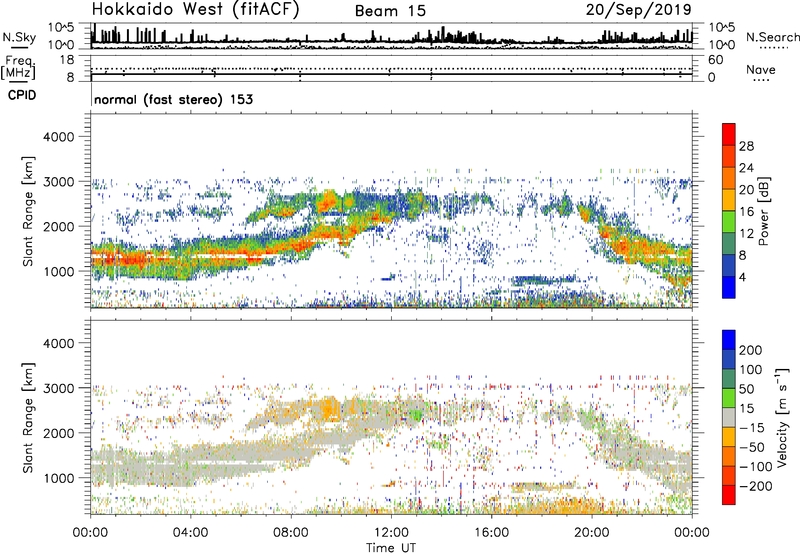Click the 'N.Search' legend label

coord(772,37)
